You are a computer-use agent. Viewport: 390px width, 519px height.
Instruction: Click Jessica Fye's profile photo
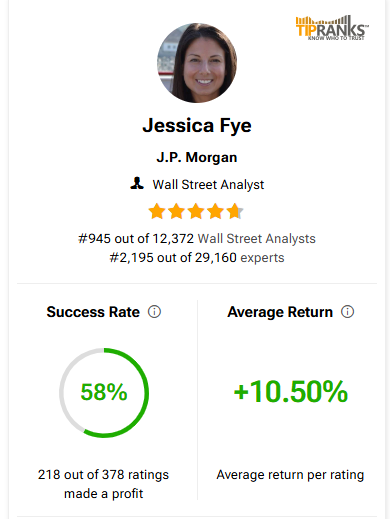pos(197,63)
